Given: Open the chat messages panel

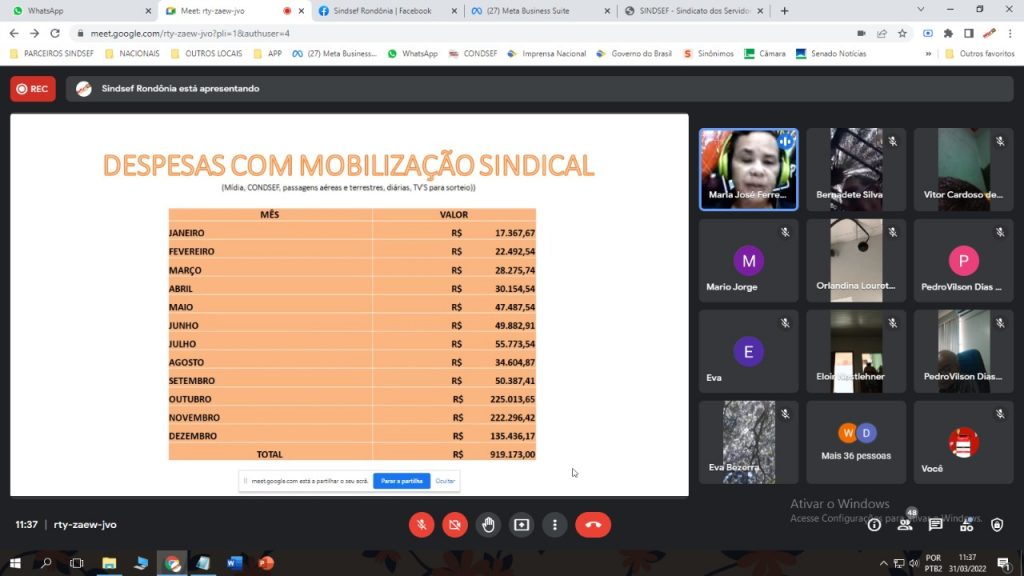Looking at the screenshot, I should tap(935, 524).
